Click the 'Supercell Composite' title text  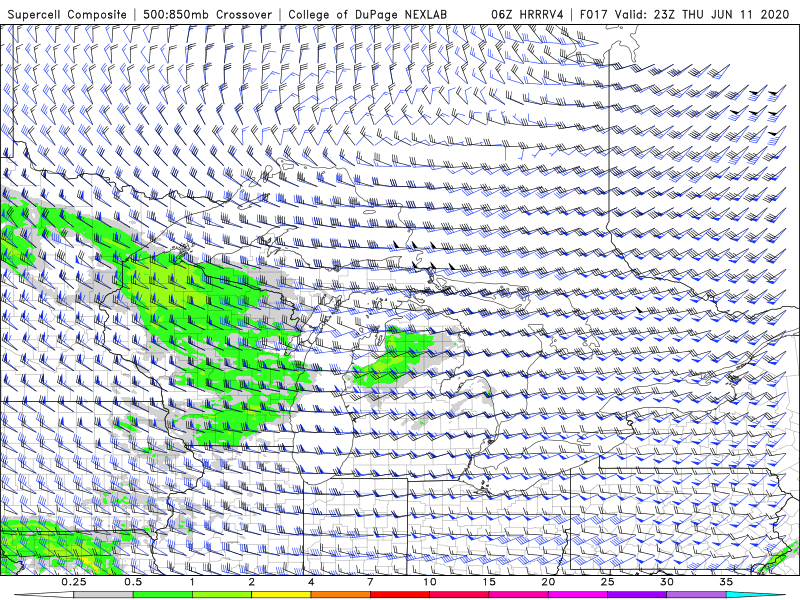[67, 14]
